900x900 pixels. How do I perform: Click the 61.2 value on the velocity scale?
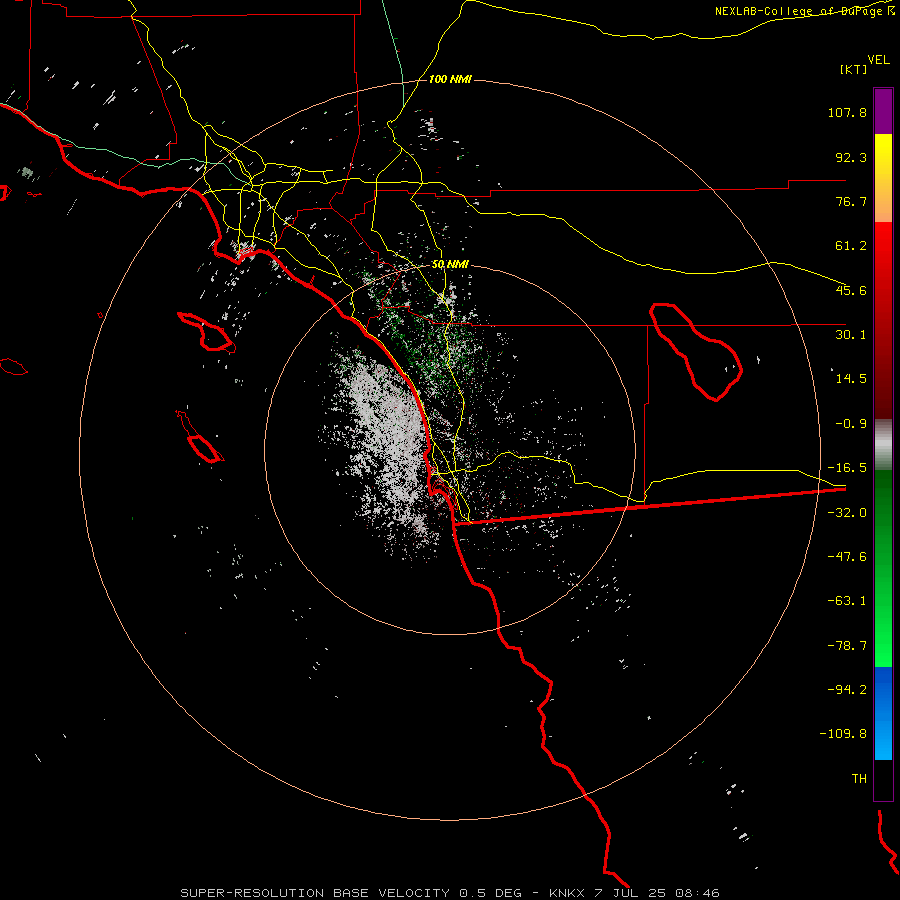(851, 246)
